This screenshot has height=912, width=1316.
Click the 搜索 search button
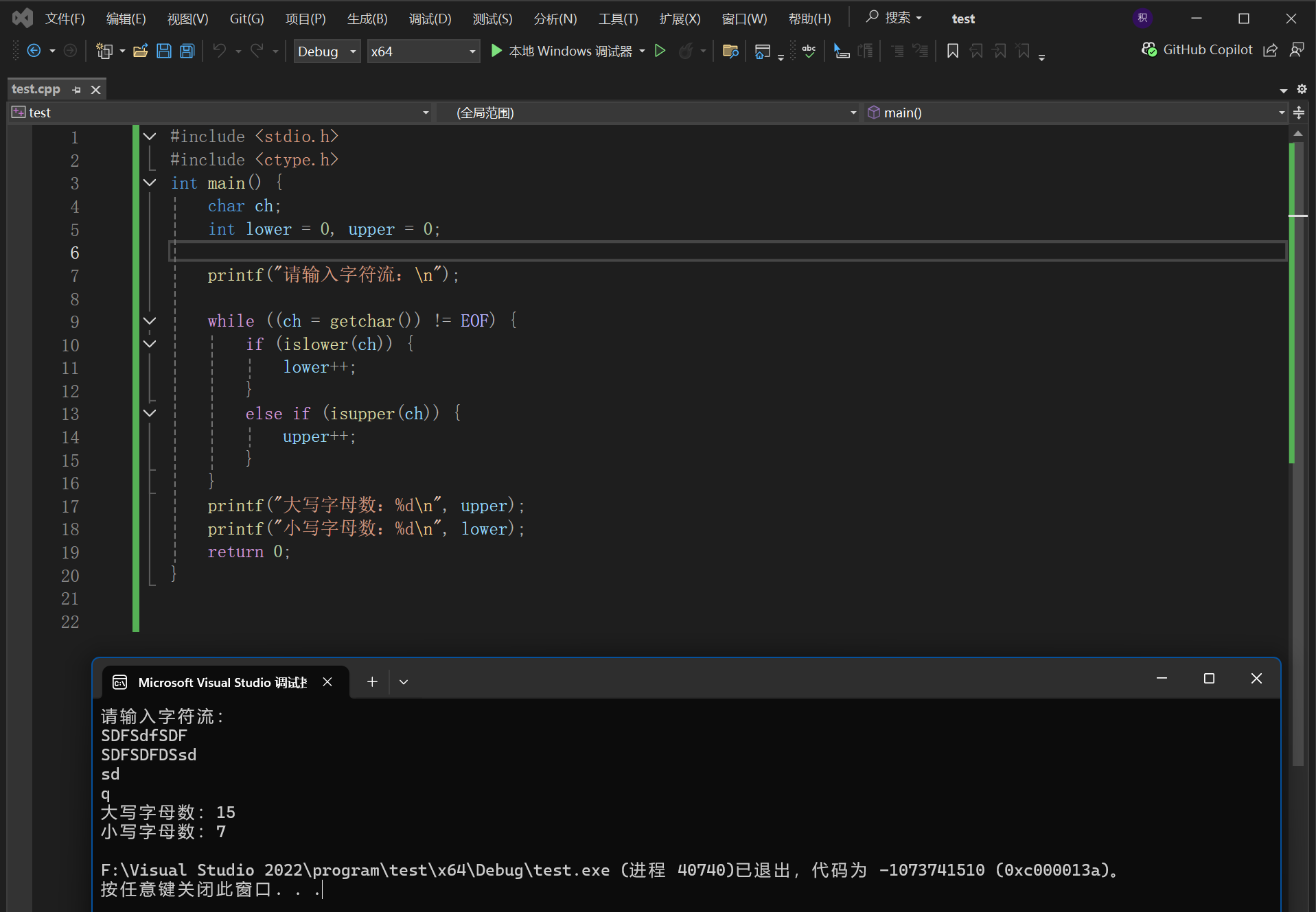[894, 18]
